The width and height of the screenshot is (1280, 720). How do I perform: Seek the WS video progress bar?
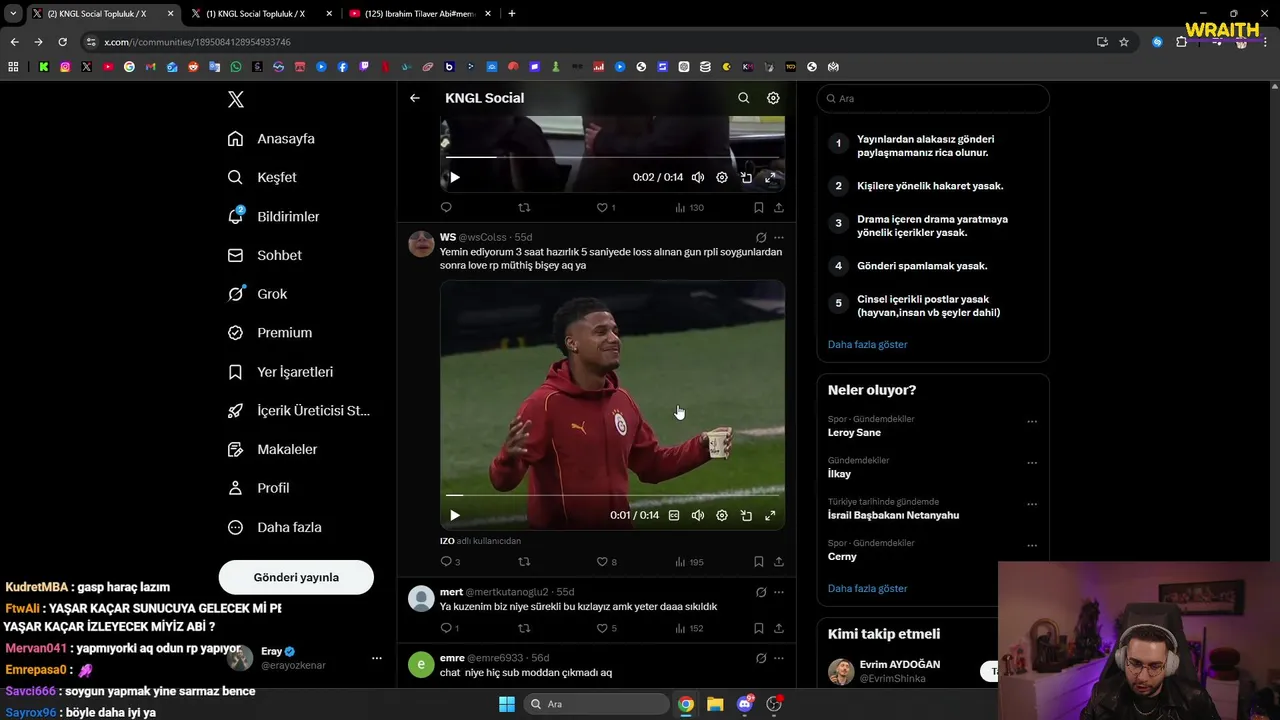pyautogui.click(x=612, y=495)
